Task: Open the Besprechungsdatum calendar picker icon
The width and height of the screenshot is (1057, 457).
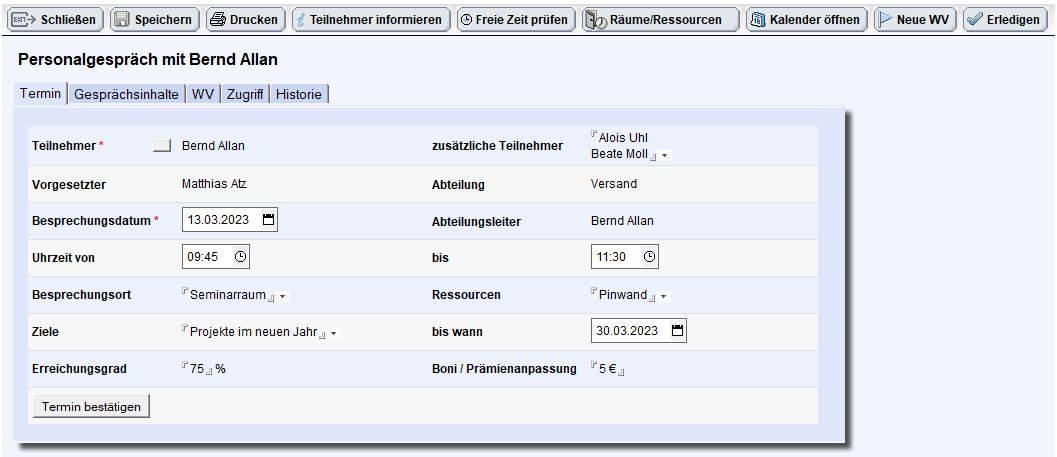Action: (x=268, y=220)
